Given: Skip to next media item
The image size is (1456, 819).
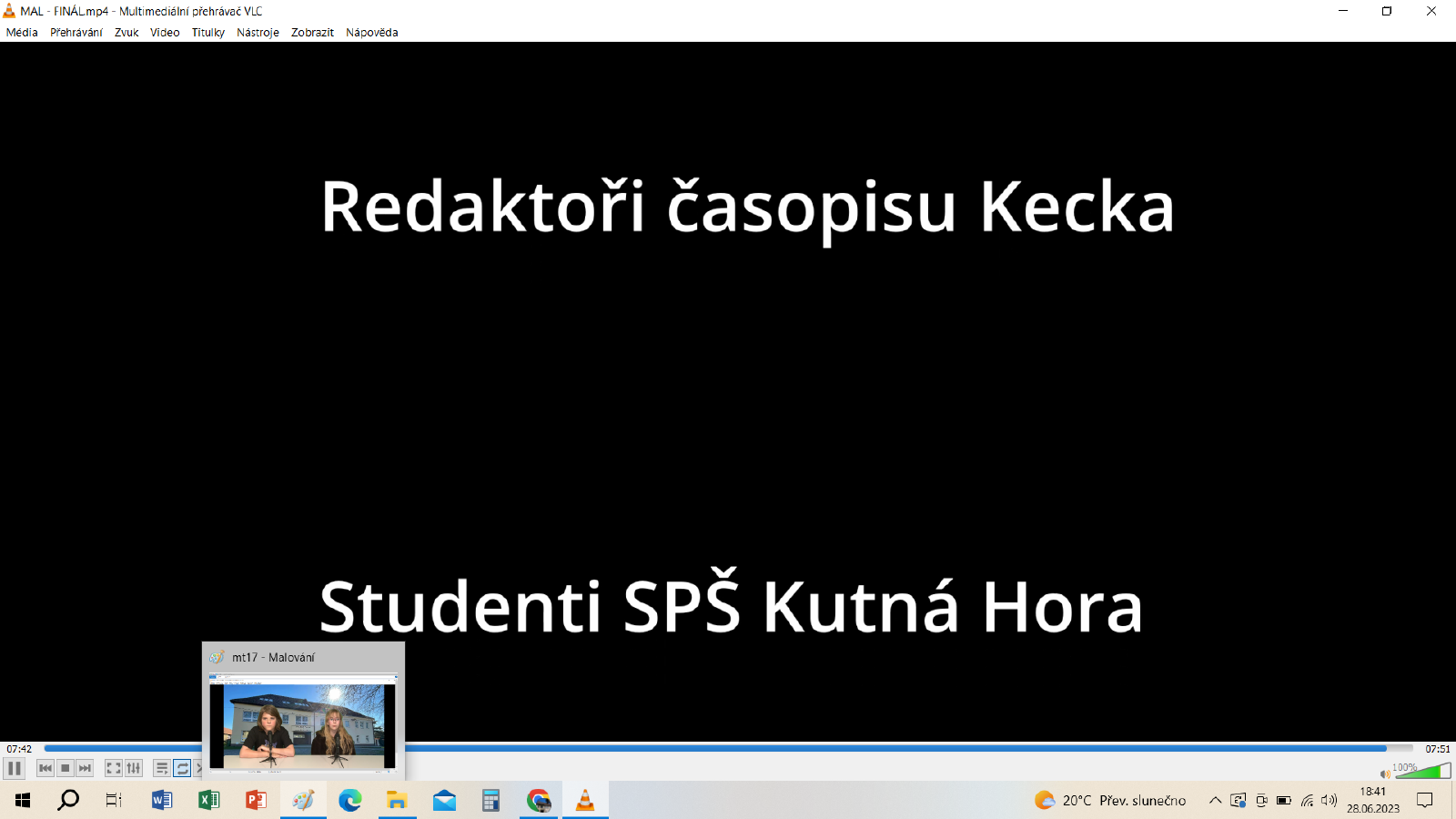Looking at the screenshot, I should pos(85,768).
